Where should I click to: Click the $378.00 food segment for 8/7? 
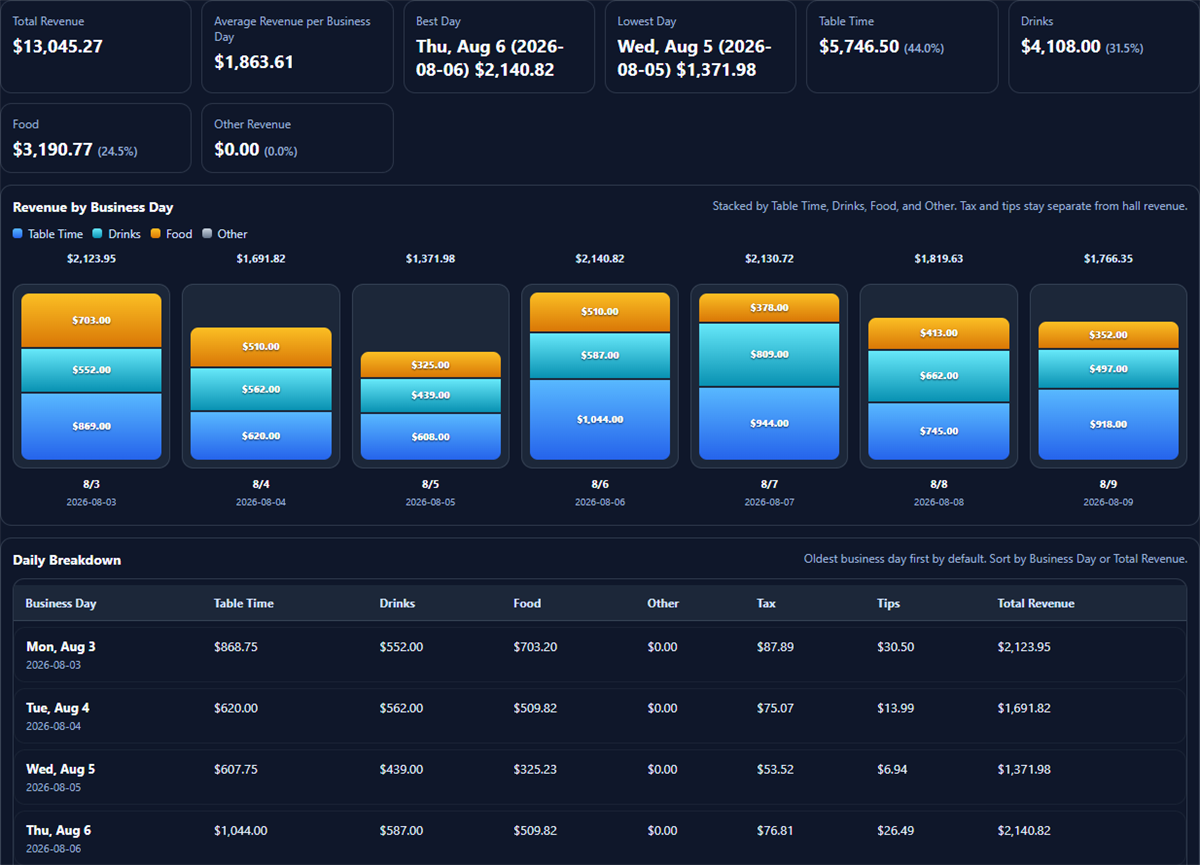[769, 308]
